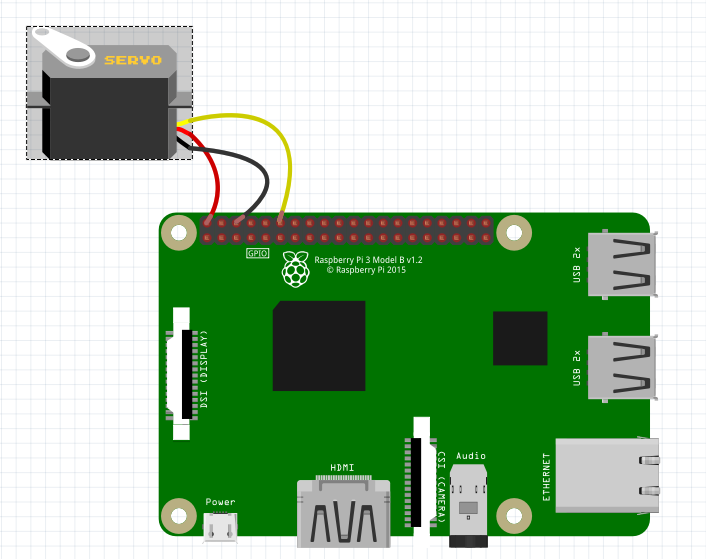
Task: Select the DSI display connector
Action: click(181, 374)
